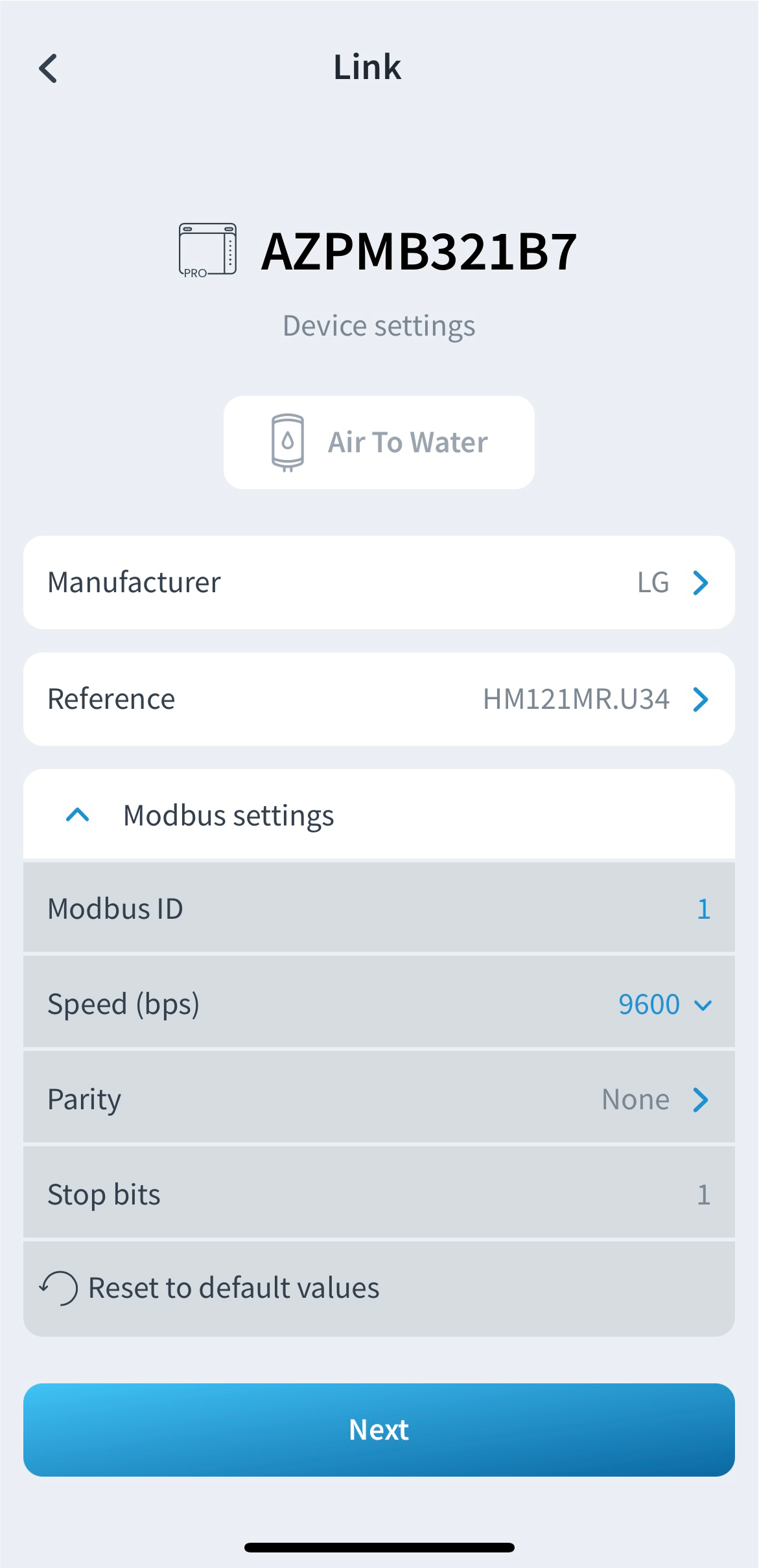Screen dimensions: 759x1568
Task: Tap the HM121MR.U34 reference value
Action: pyautogui.click(x=576, y=699)
